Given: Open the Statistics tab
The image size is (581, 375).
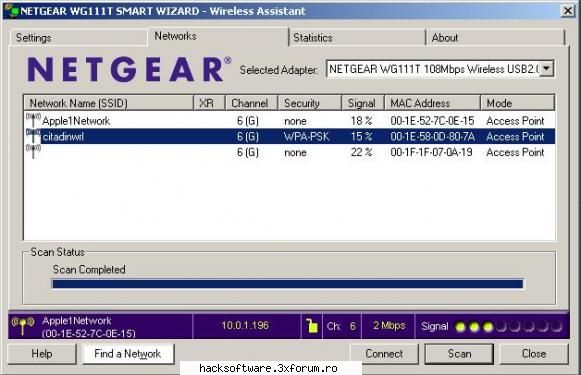Looking at the screenshot, I should point(357,37).
